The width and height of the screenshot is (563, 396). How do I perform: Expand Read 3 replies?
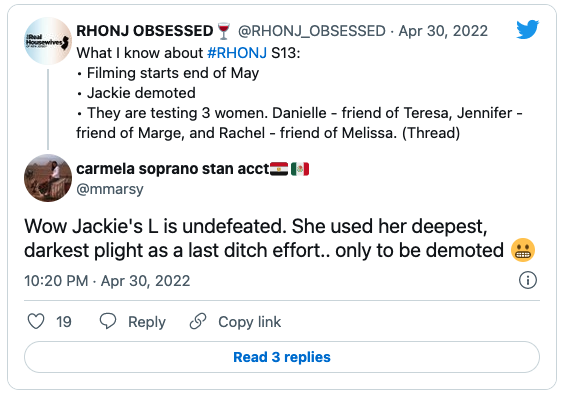(282, 357)
